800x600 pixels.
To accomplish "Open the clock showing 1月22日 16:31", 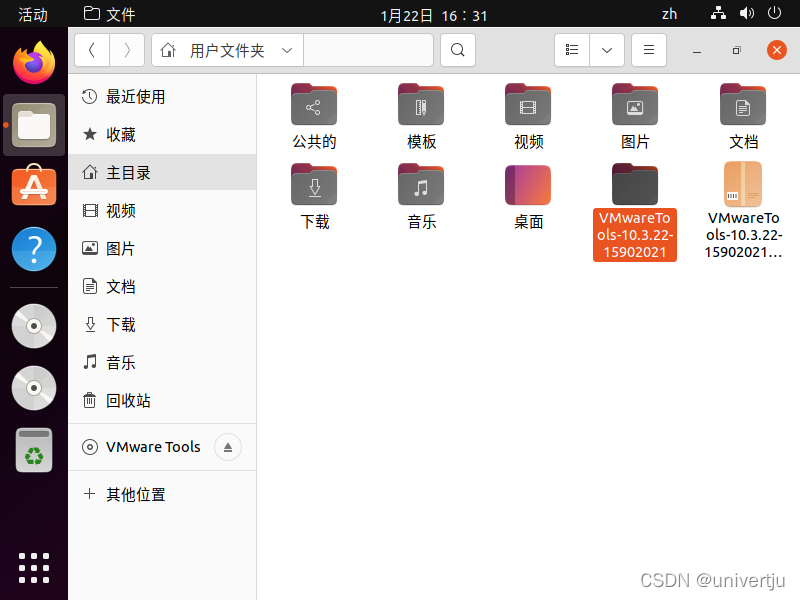I will (x=434, y=16).
